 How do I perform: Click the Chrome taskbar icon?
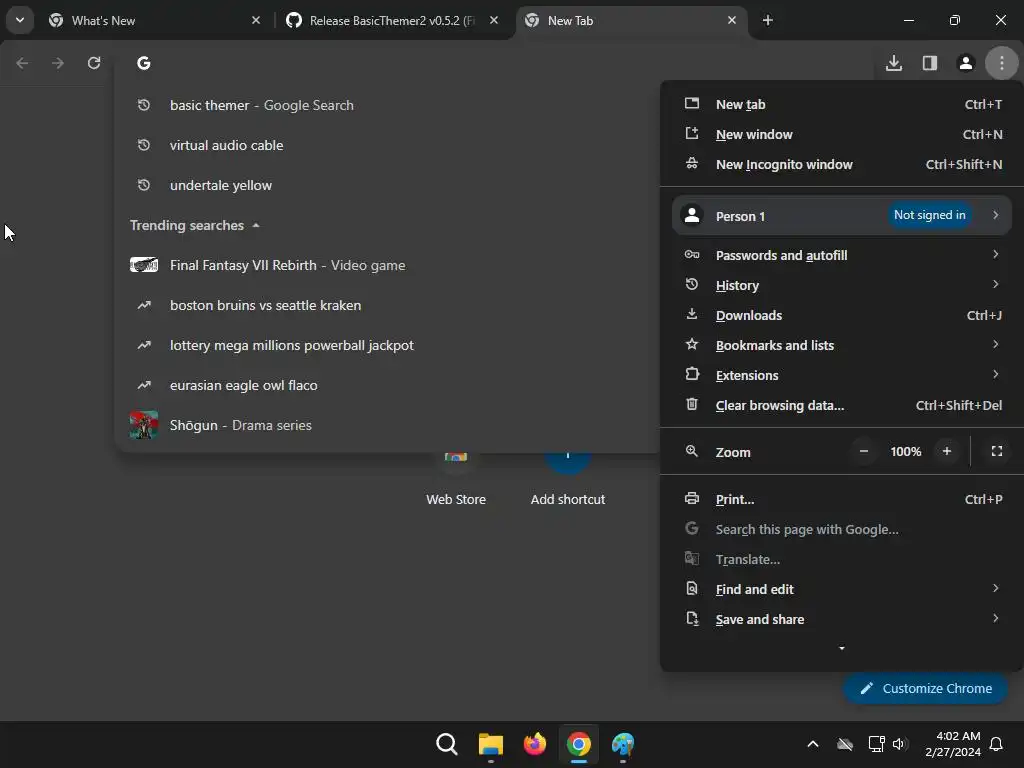pos(579,744)
